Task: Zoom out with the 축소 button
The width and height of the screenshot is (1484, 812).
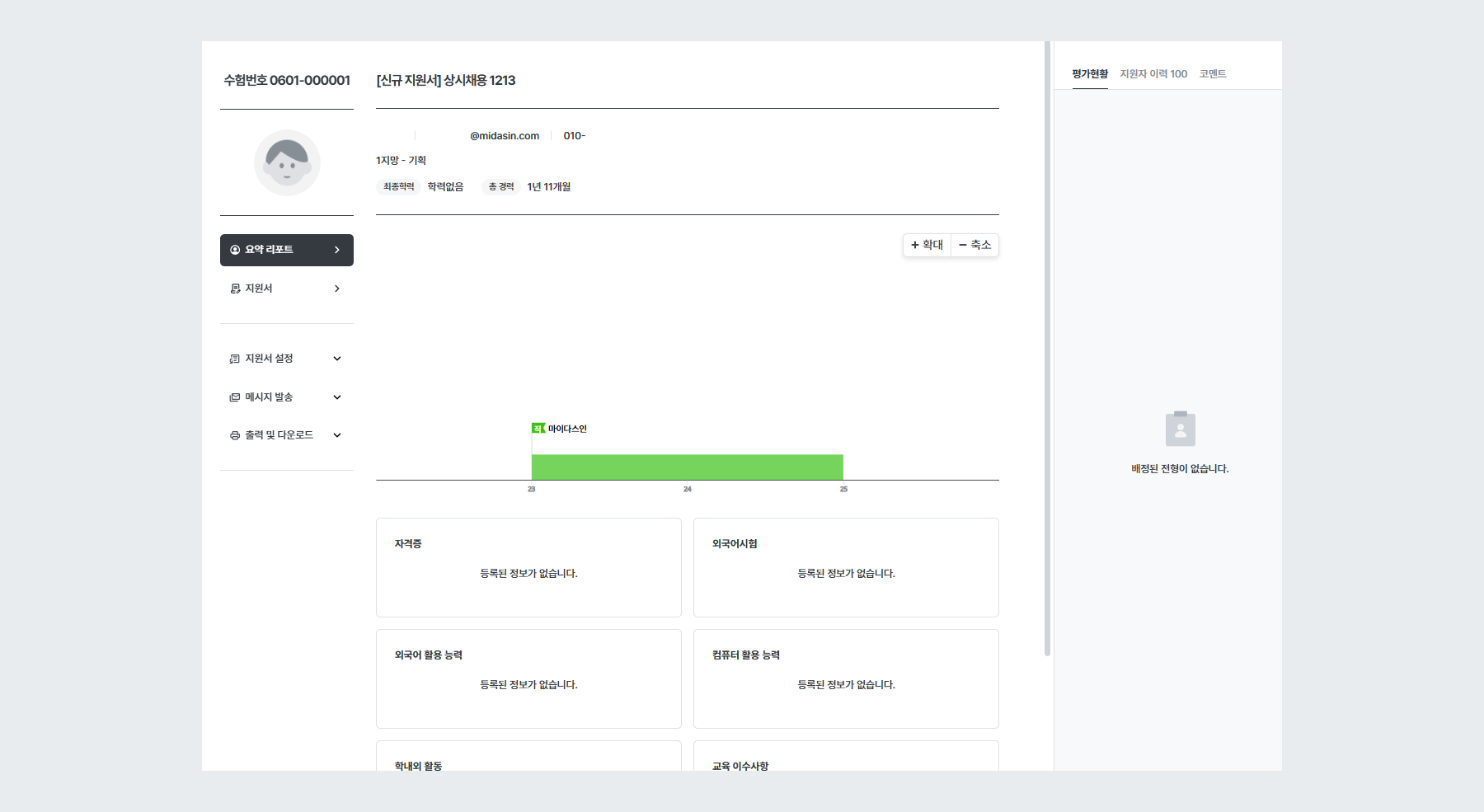Action: pyautogui.click(x=975, y=245)
